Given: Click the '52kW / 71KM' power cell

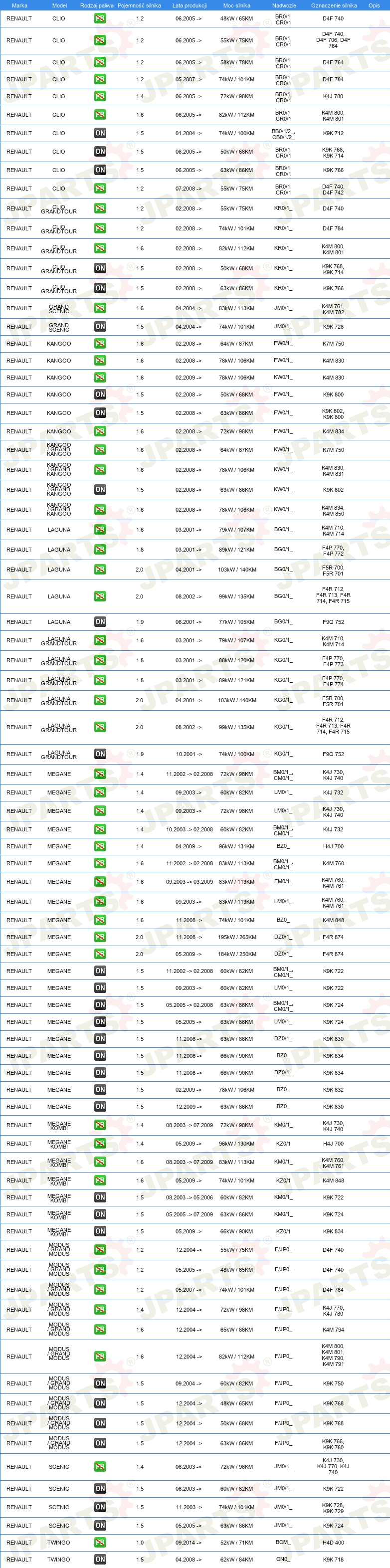Looking at the screenshot, I should 237,1542.
